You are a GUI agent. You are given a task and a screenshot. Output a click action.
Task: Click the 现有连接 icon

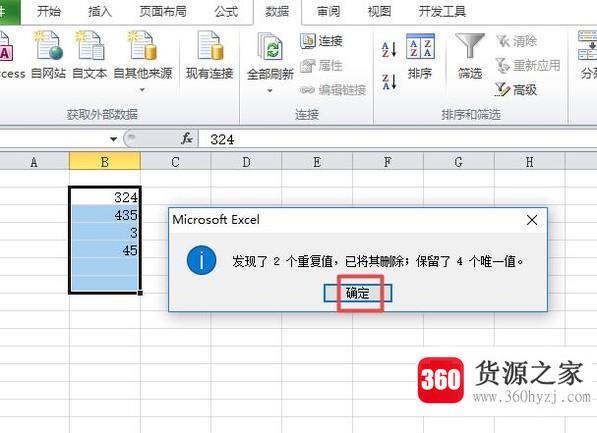[209, 46]
